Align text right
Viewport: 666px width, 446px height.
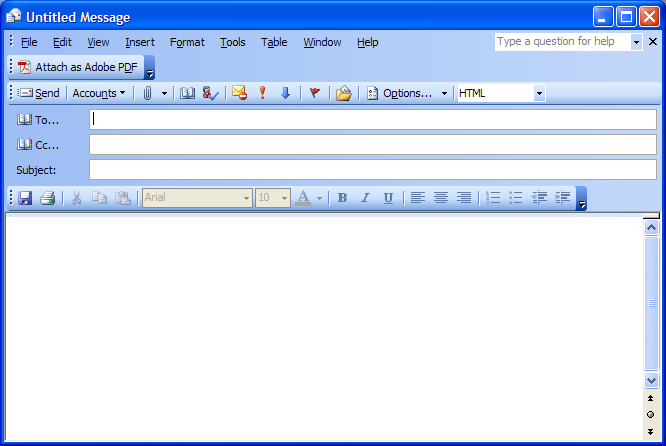464,198
